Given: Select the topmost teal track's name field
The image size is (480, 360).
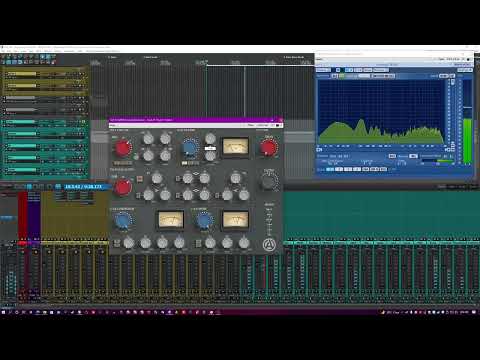Looking at the screenshot, I should [22, 122].
